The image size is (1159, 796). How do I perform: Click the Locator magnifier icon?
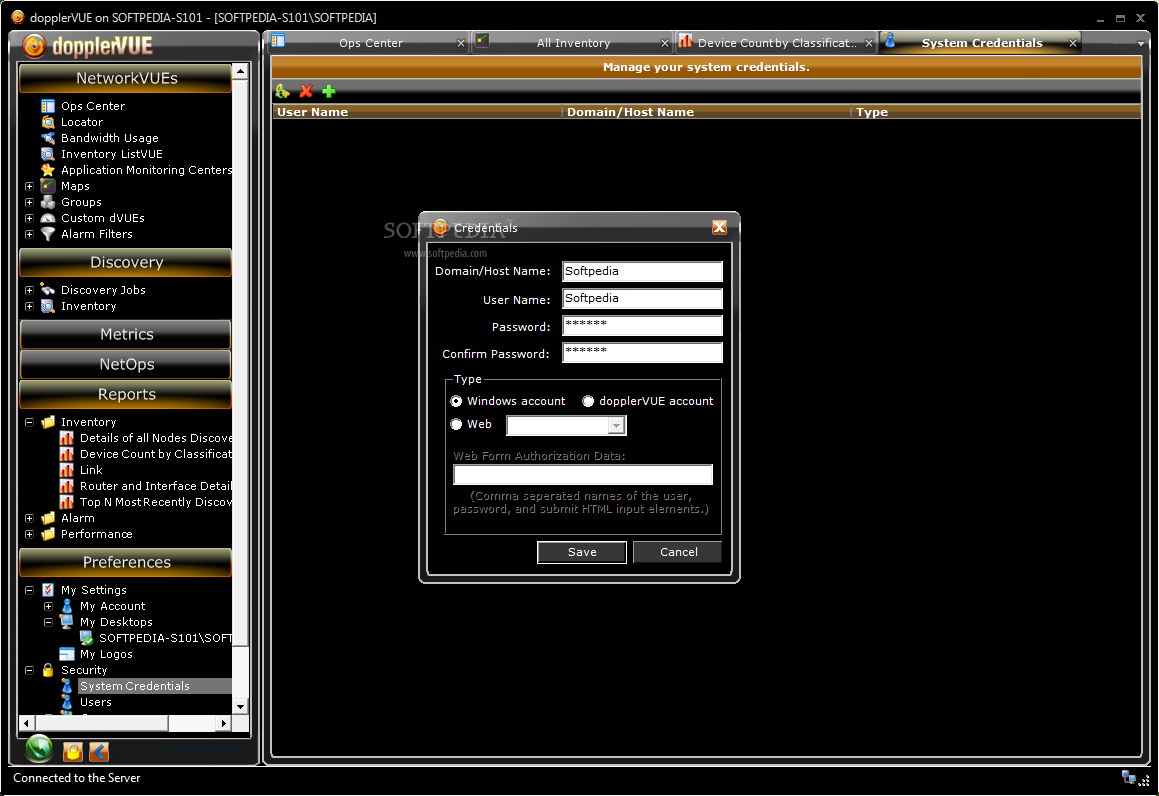(x=48, y=122)
